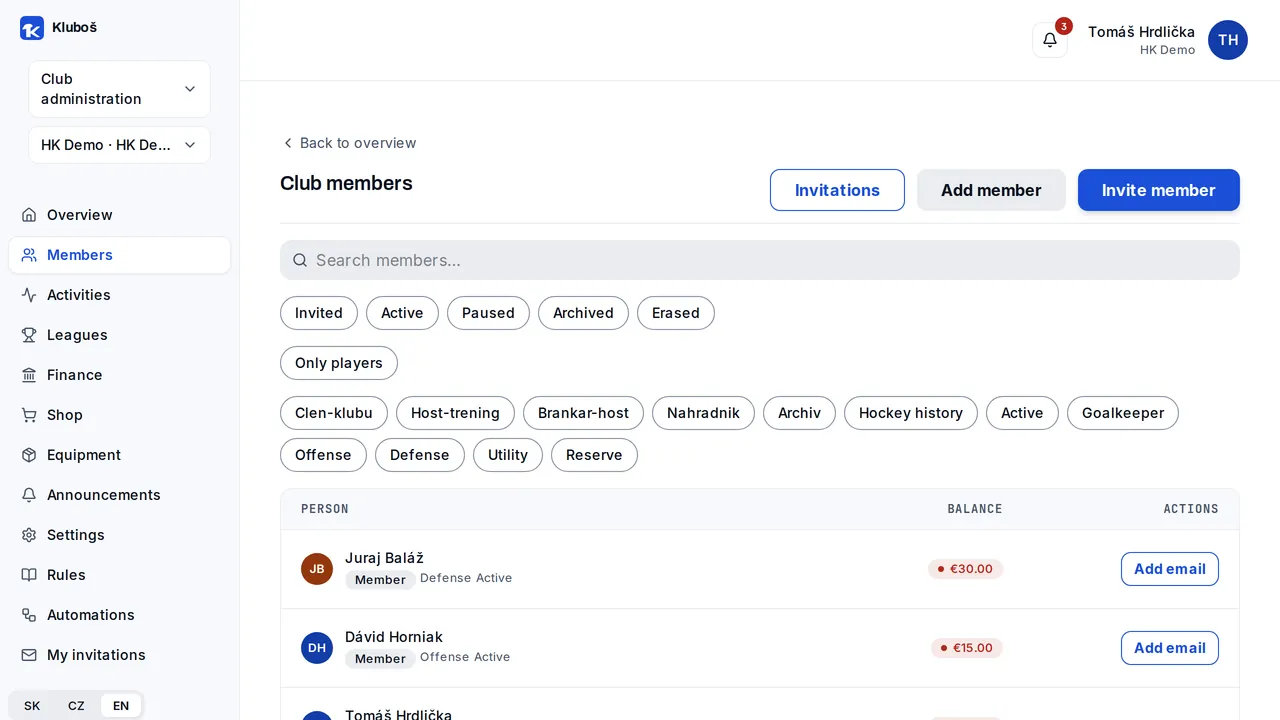The image size is (1280, 720).
Task: Toggle the Erased status filter
Action: click(676, 313)
